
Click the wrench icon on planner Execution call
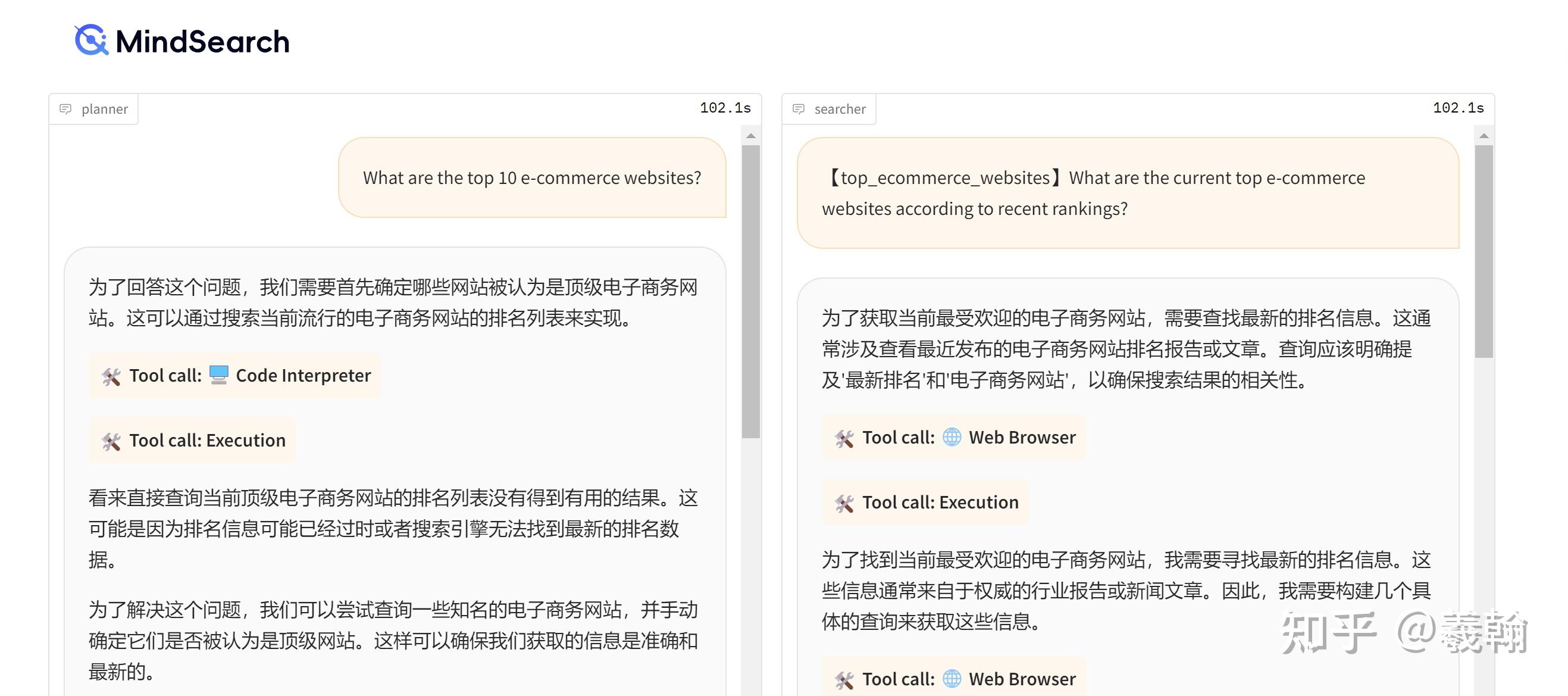pyautogui.click(x=111, y=440)
